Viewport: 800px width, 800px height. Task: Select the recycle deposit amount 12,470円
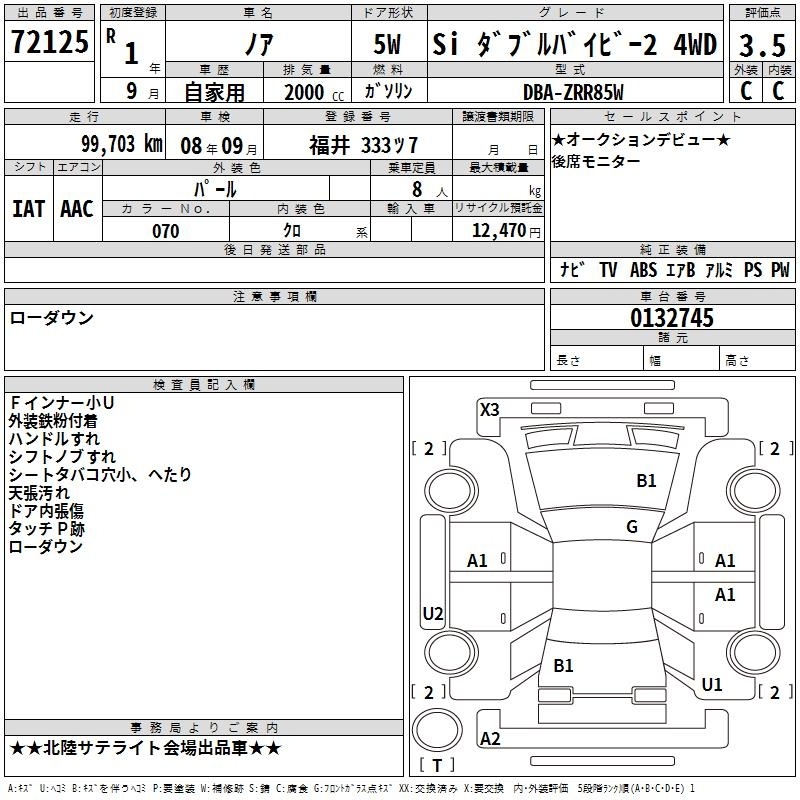point(506,231)
